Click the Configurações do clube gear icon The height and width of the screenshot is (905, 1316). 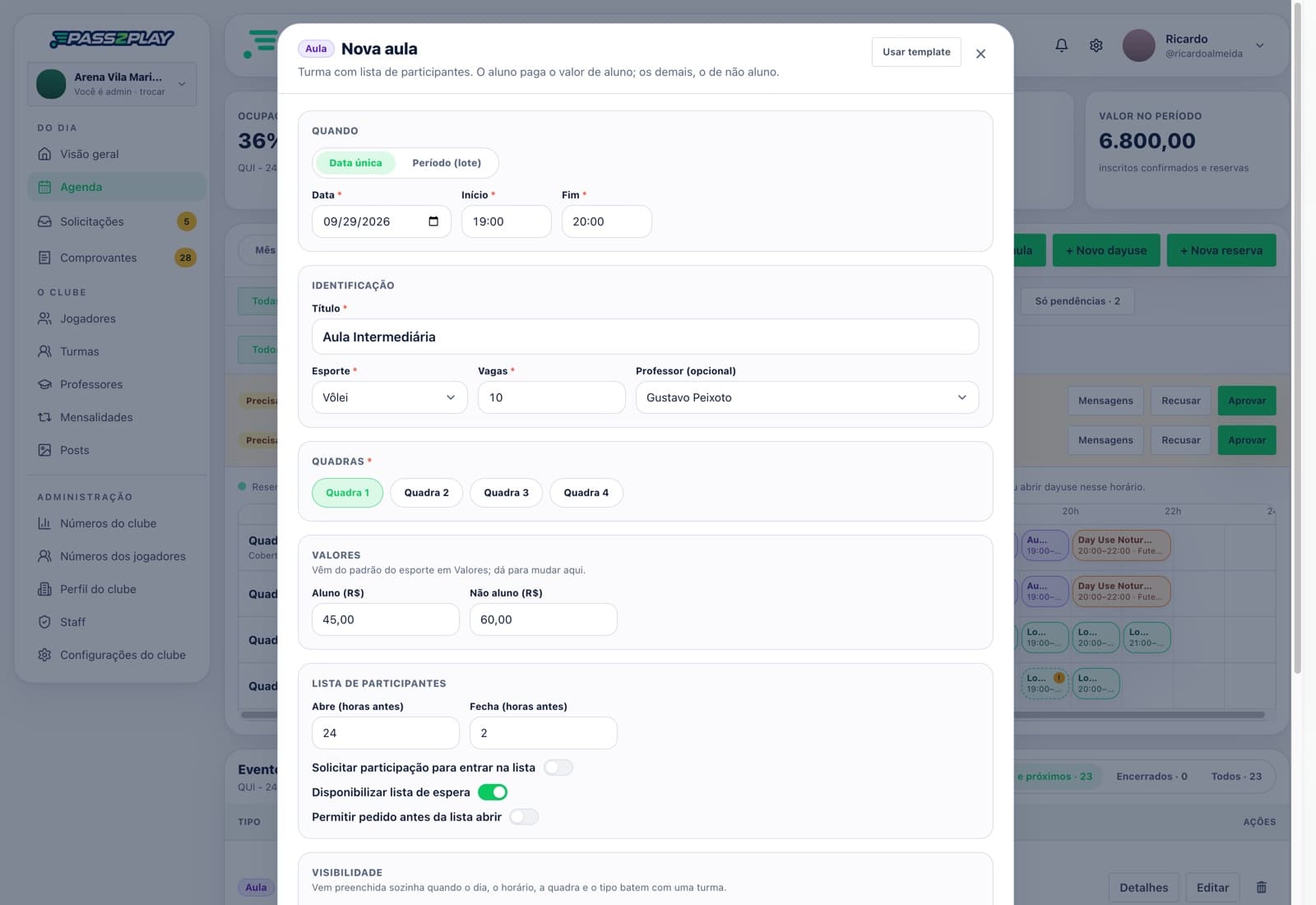tap(44, 655)
